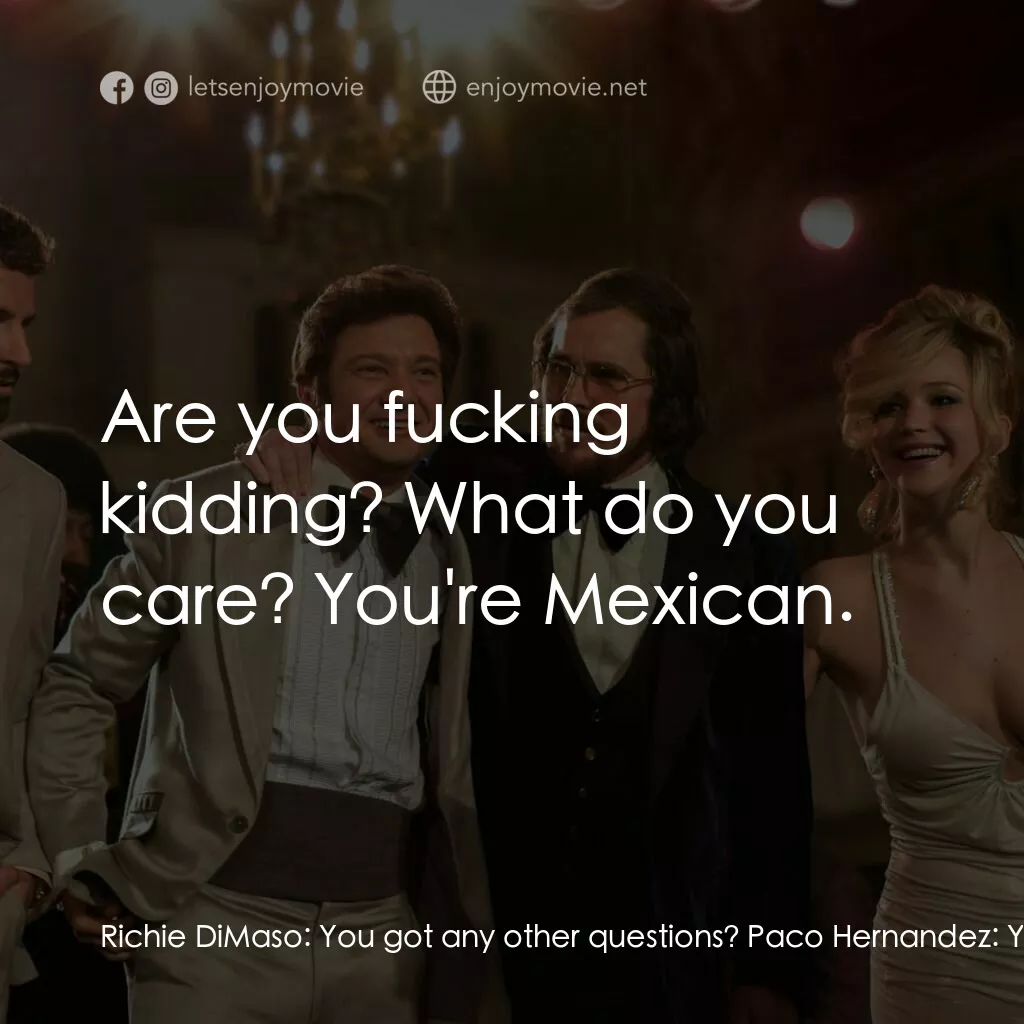This screenshot has height=1024, width=1024.
Task: Select the Facebook logo near letsenjoymovie
Action: (117, 88)
